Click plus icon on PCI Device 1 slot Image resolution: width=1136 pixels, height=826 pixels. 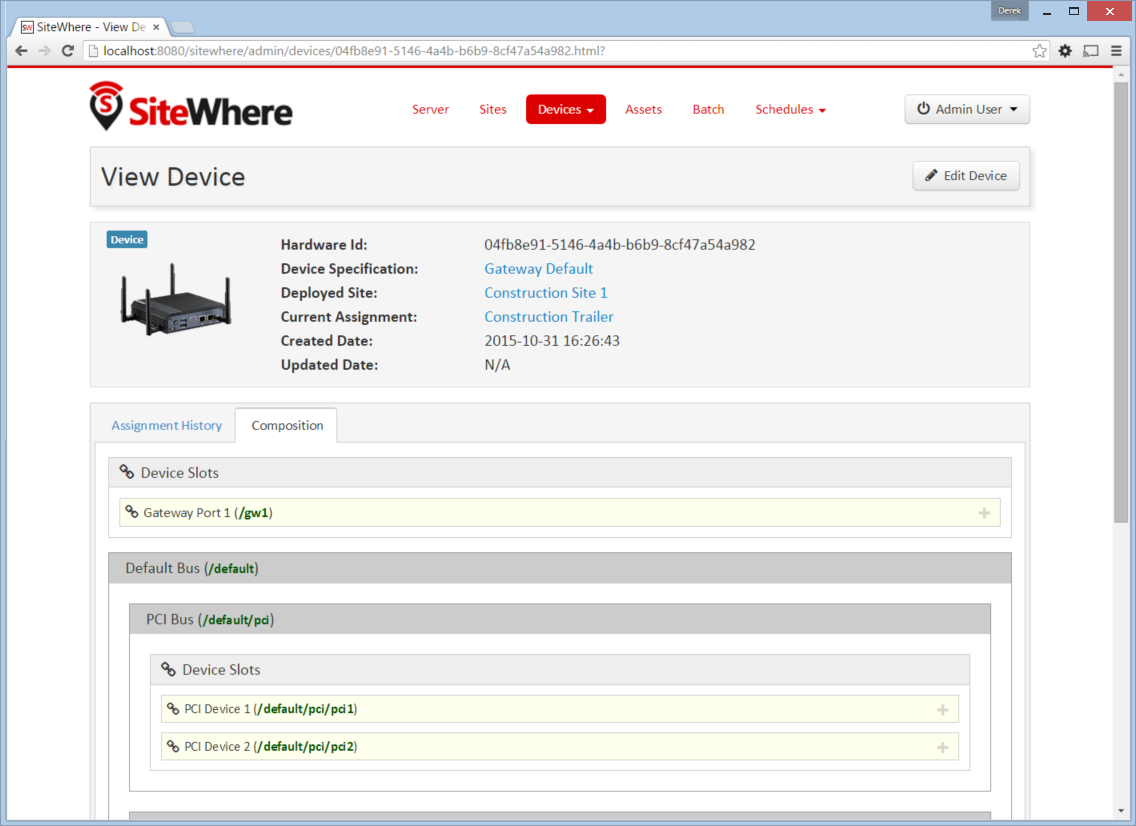click(943, 709)
